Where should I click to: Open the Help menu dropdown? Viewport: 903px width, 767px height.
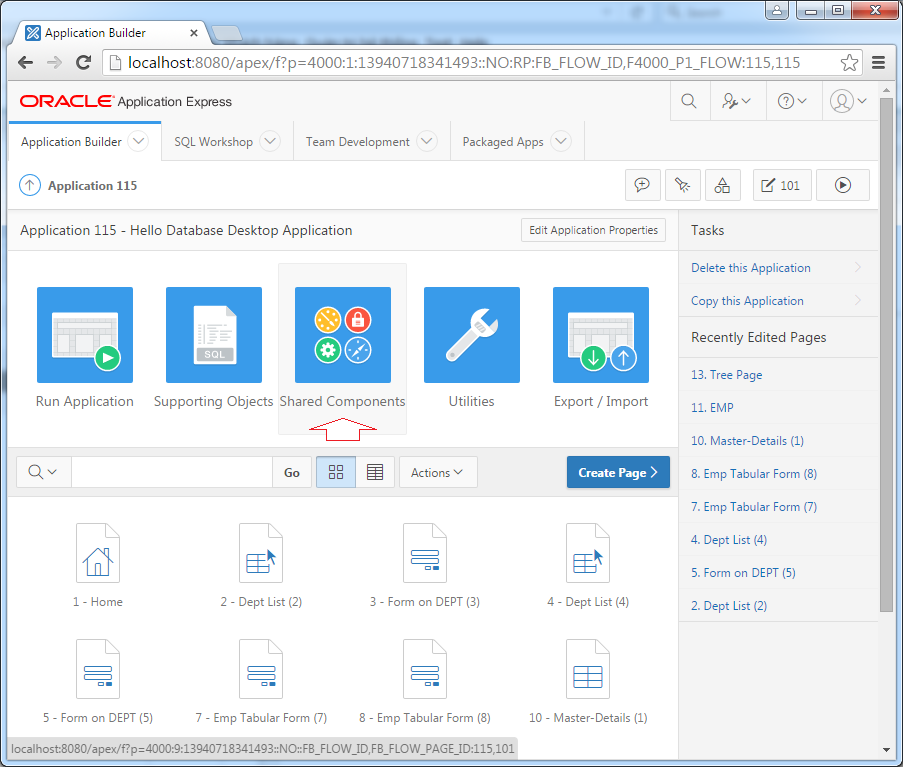click(792, 101)
